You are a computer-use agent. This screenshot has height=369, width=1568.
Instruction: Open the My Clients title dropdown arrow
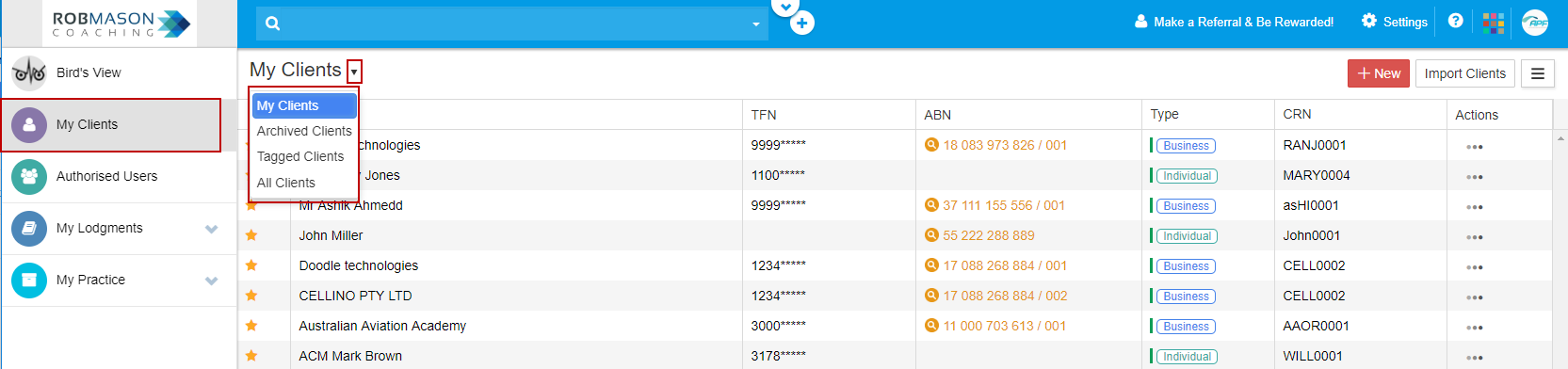pyautogui.click(x=354, y=72)
